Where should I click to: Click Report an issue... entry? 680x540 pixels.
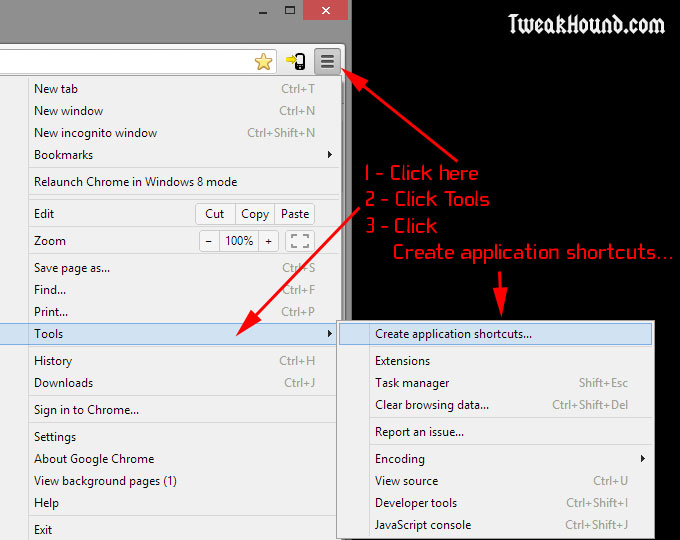click(495, 432)
